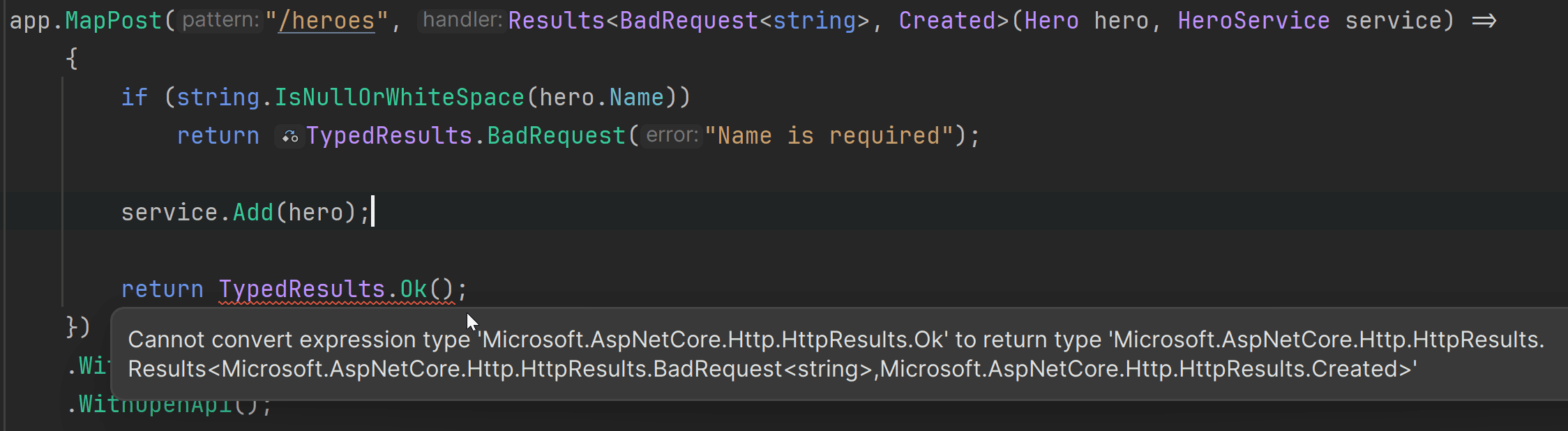This screenshot has width=1568, height=431.
Task: Click the Results type before BadRequest<string>
Action: point(556,21)
